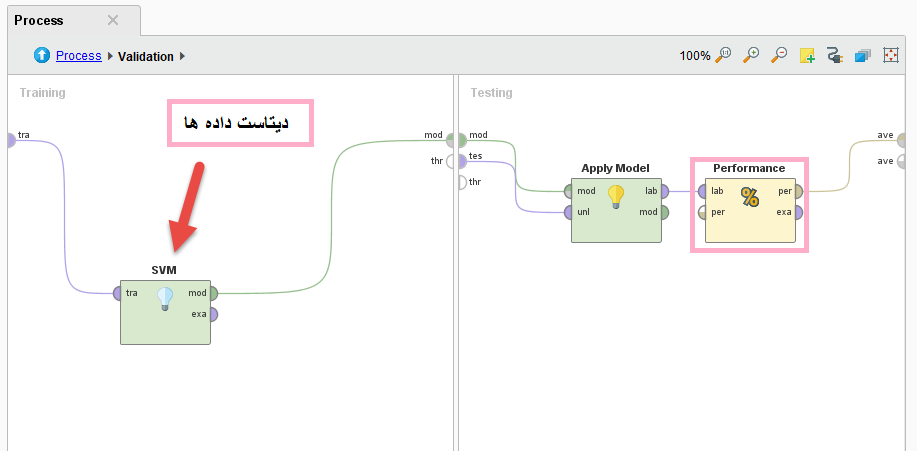Click the Validation breadcrumb label

coord(146,56)
